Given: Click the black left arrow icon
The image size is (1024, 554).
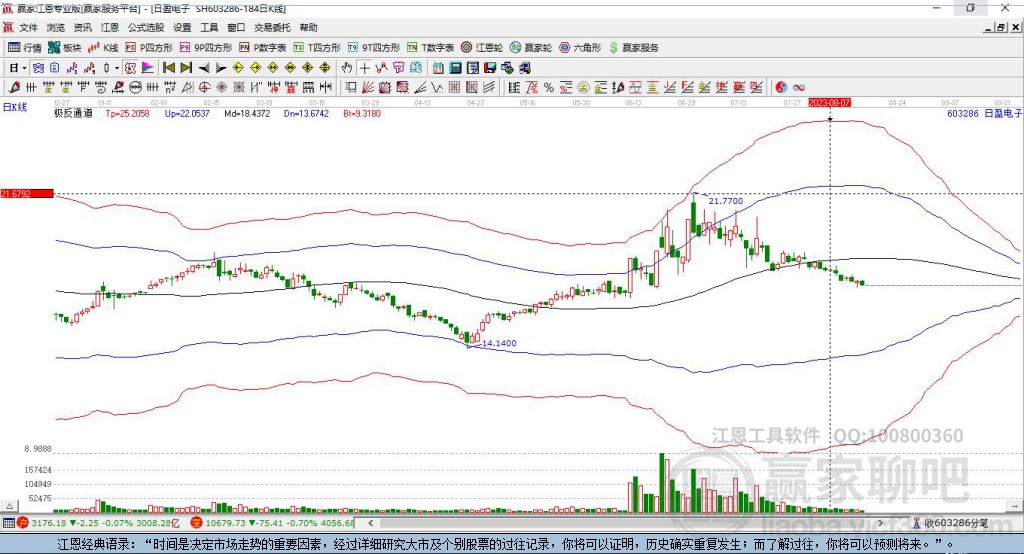Looking at the screenshot, I should tap(204, 68).
